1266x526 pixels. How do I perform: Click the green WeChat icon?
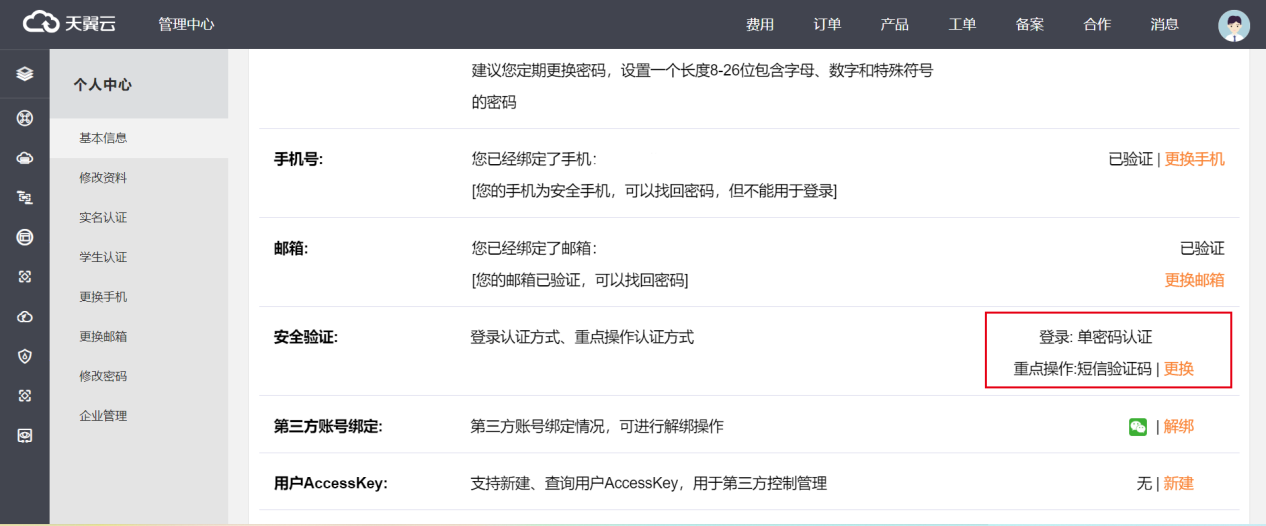[1138, 427]
